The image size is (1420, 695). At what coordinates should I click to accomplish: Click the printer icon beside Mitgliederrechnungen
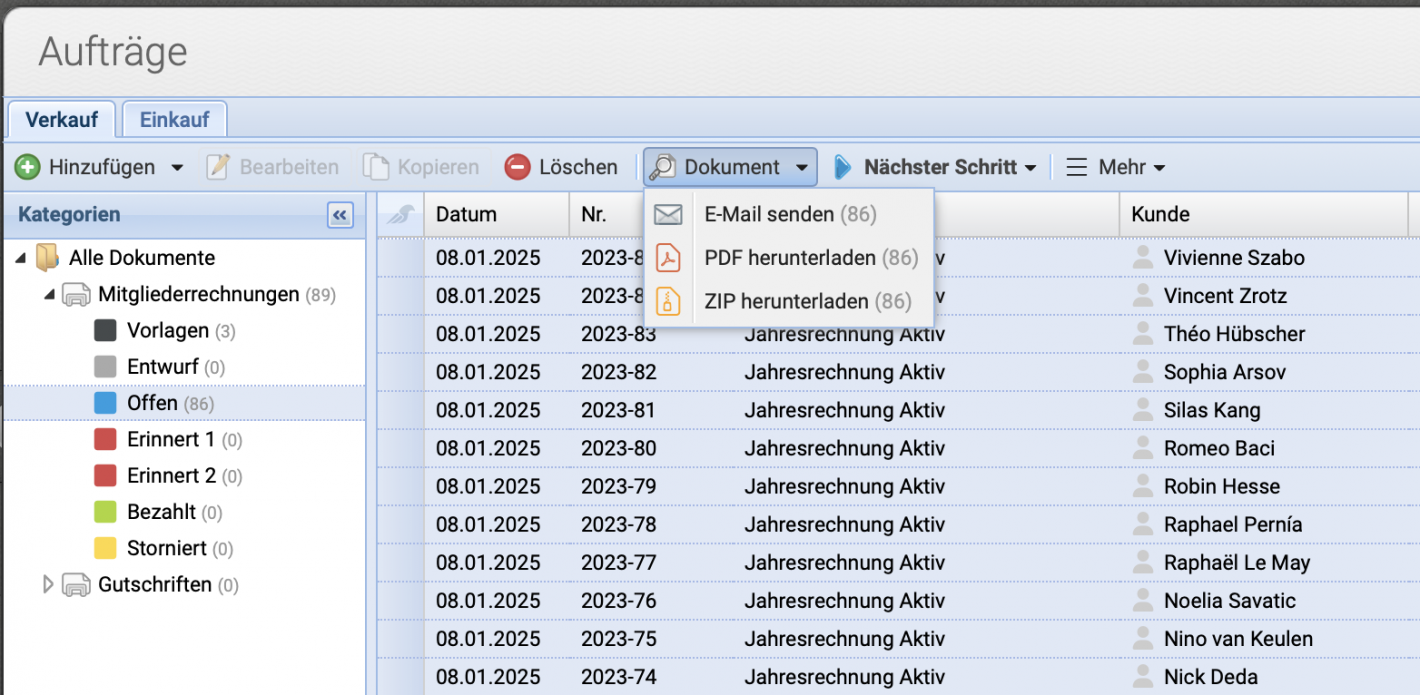tap(77, 295)
